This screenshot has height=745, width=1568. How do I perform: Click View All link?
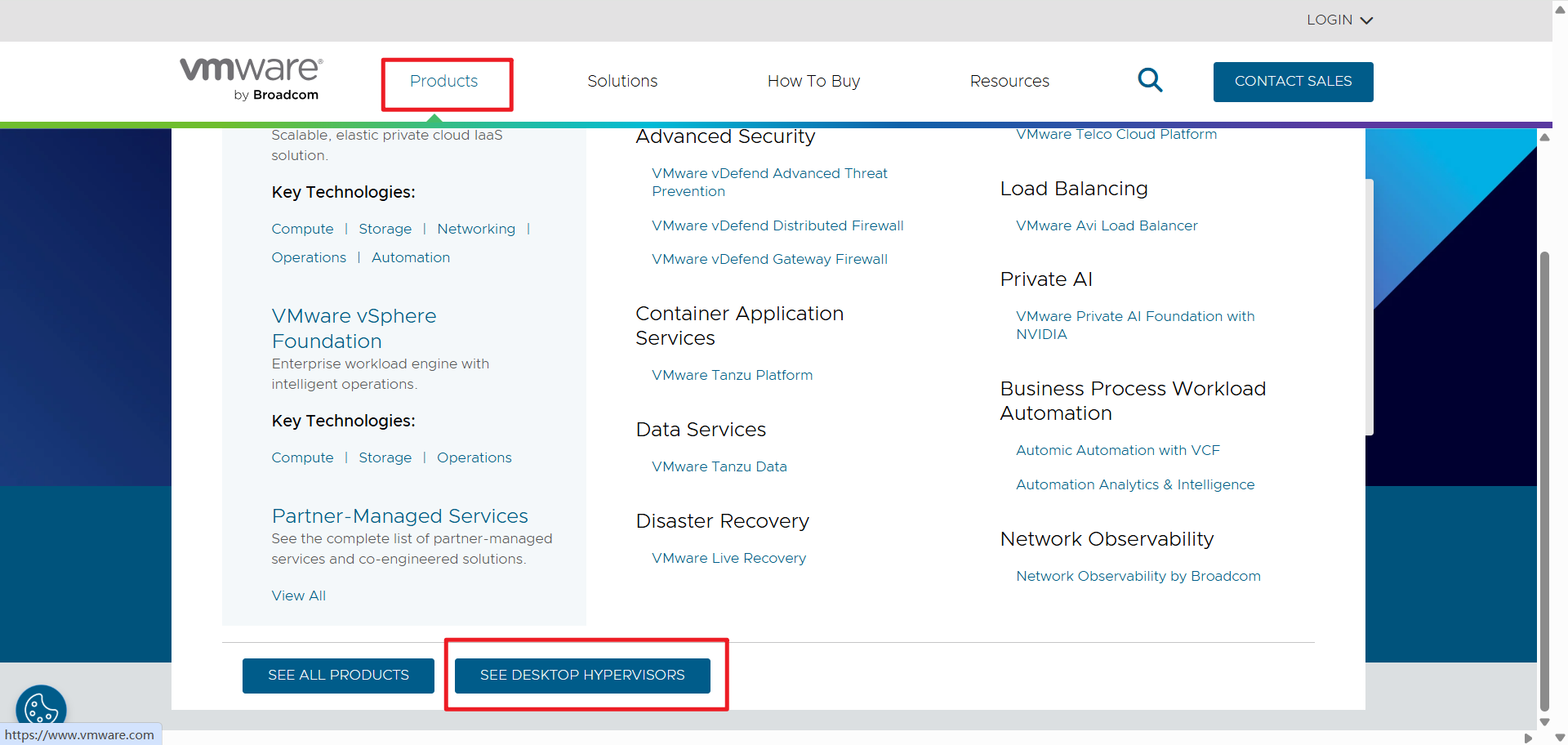[x=298, y=596]
